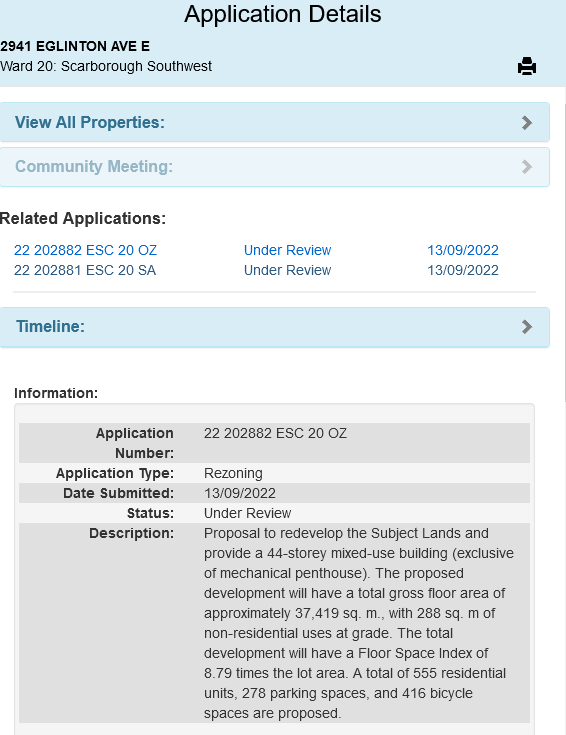This screenshot has height=735, width=566.
Task: Click the 2941 EGLINTON AVE E address
Action: pyautogui.click(x=75, y=46)
